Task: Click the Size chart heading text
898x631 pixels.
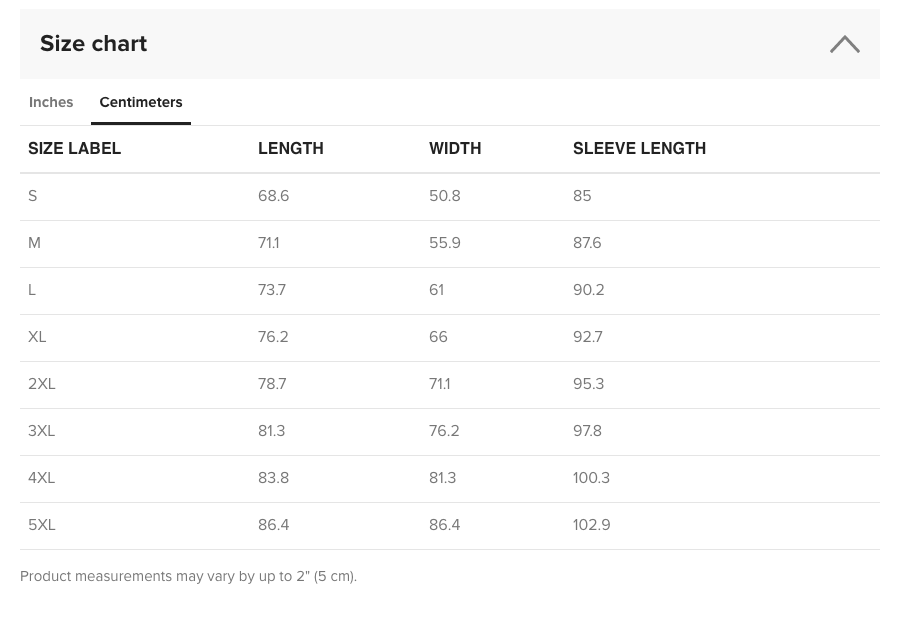Action: (93, 44)
